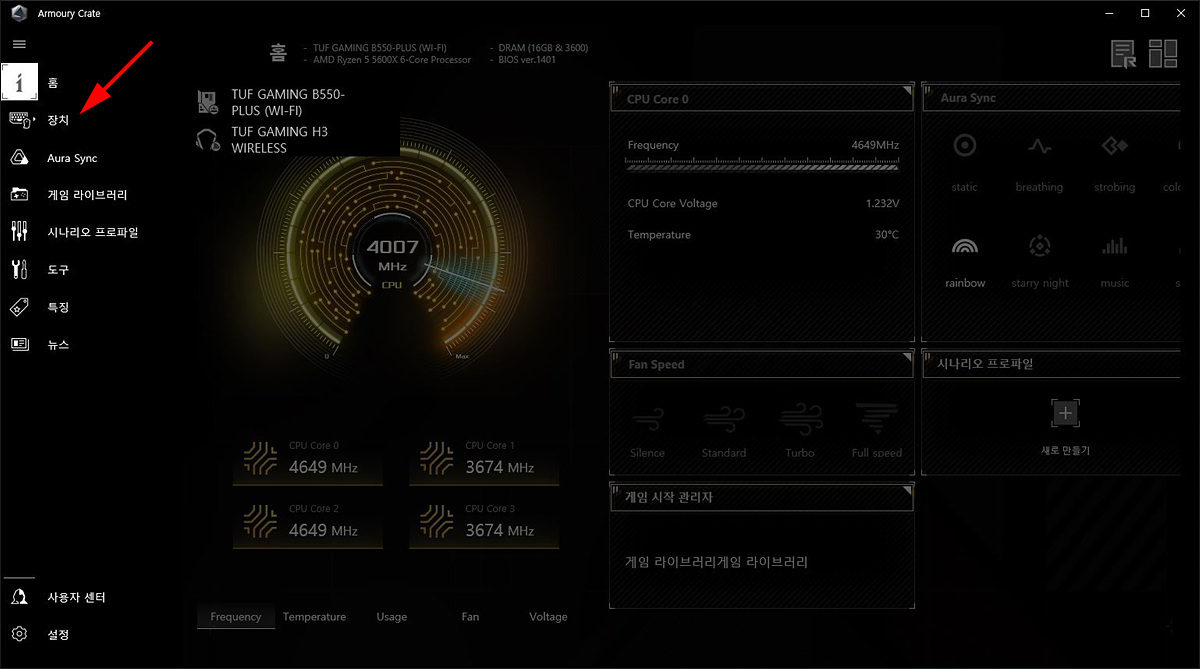Switch to the Fan tab
The width and height of the screenshot is (1200, 669).
470,617
